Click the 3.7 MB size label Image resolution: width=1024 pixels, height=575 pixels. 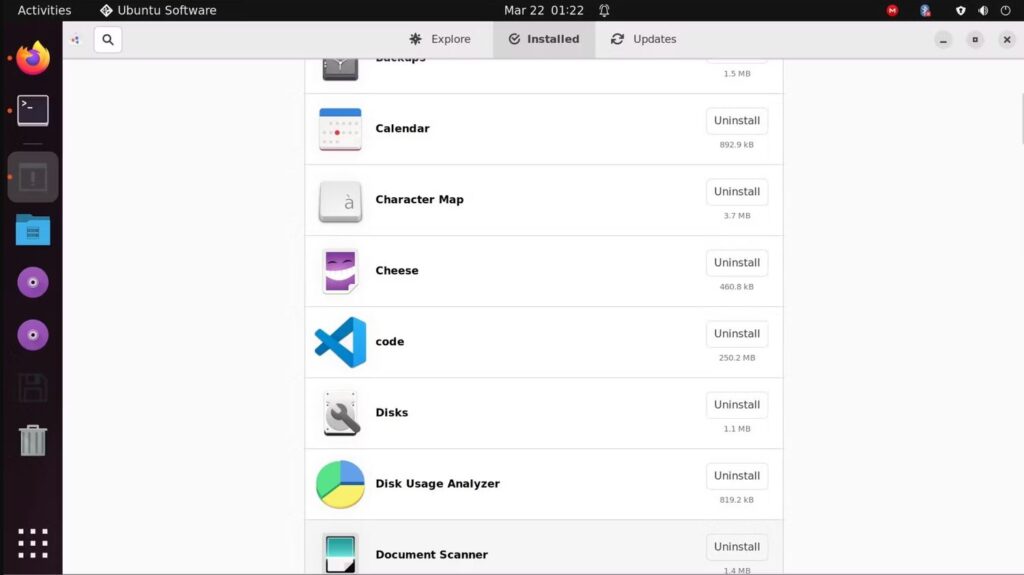(737, 216)
